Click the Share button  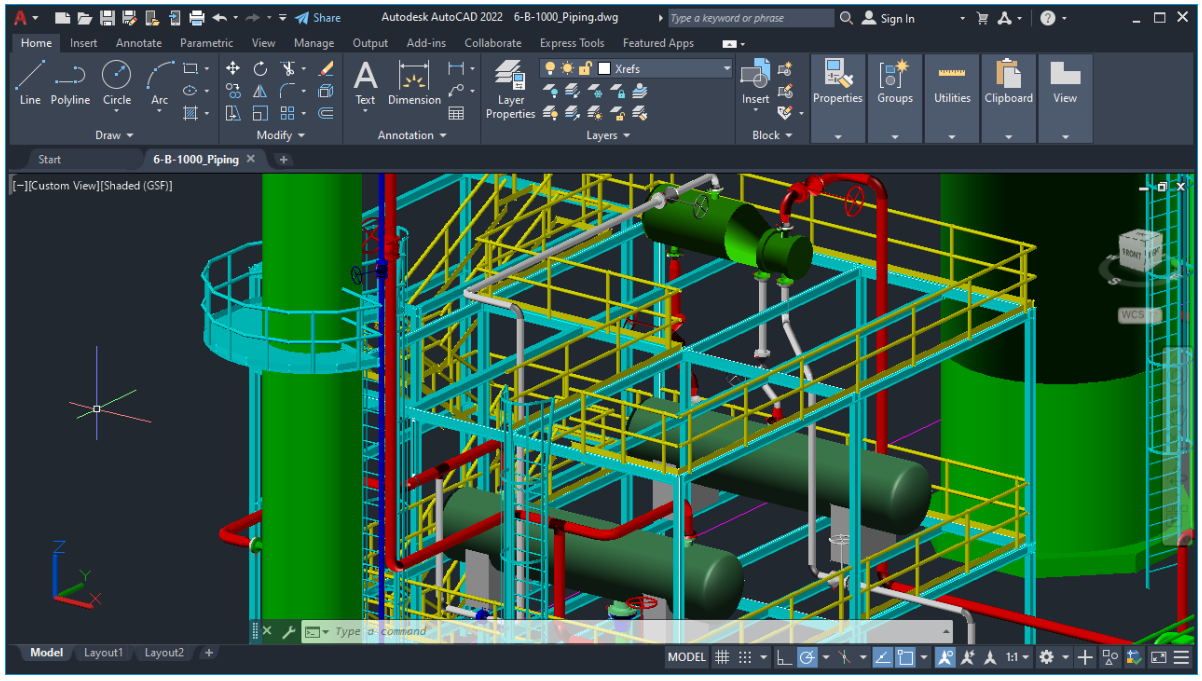pos(317,18)
